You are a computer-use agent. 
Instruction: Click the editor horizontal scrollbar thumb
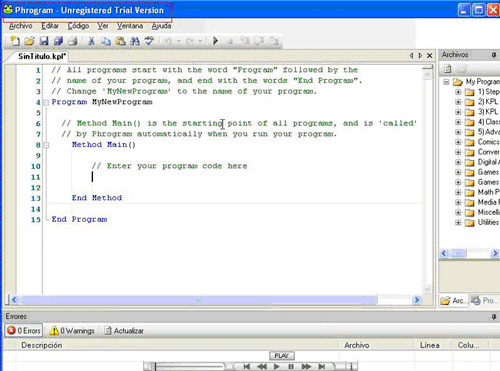(199, 300)
